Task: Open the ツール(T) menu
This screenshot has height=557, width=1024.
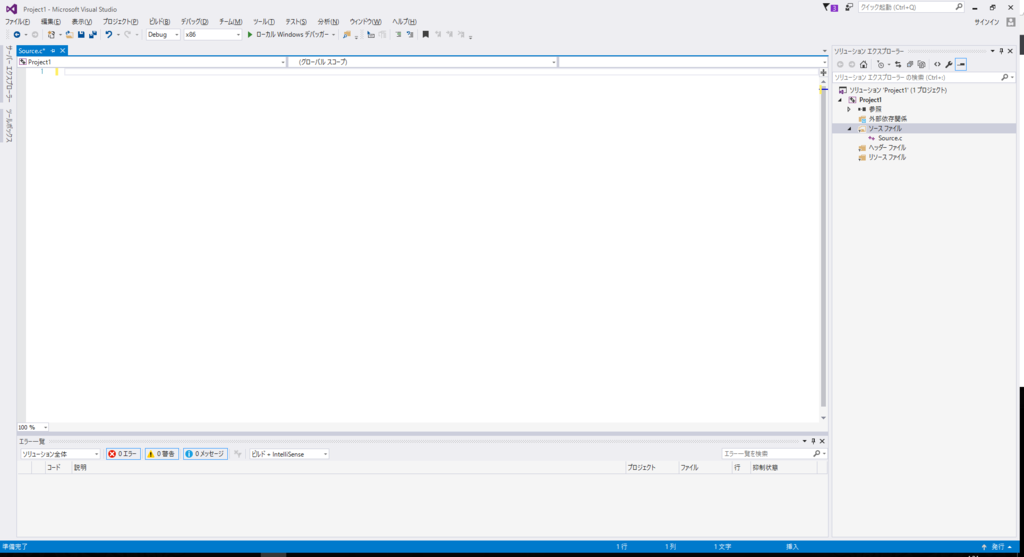Action: click(264, 22)
